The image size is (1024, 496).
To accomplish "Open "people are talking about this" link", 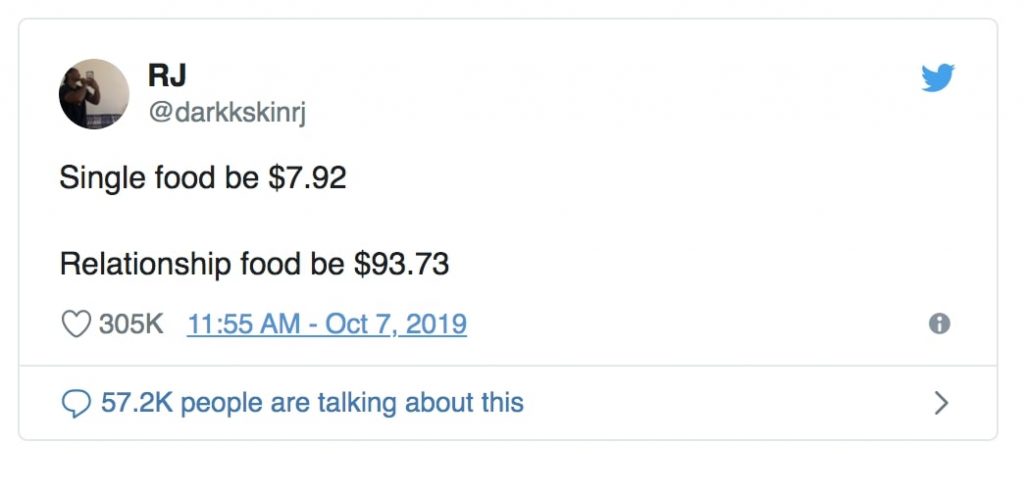I will click(352, 403).
